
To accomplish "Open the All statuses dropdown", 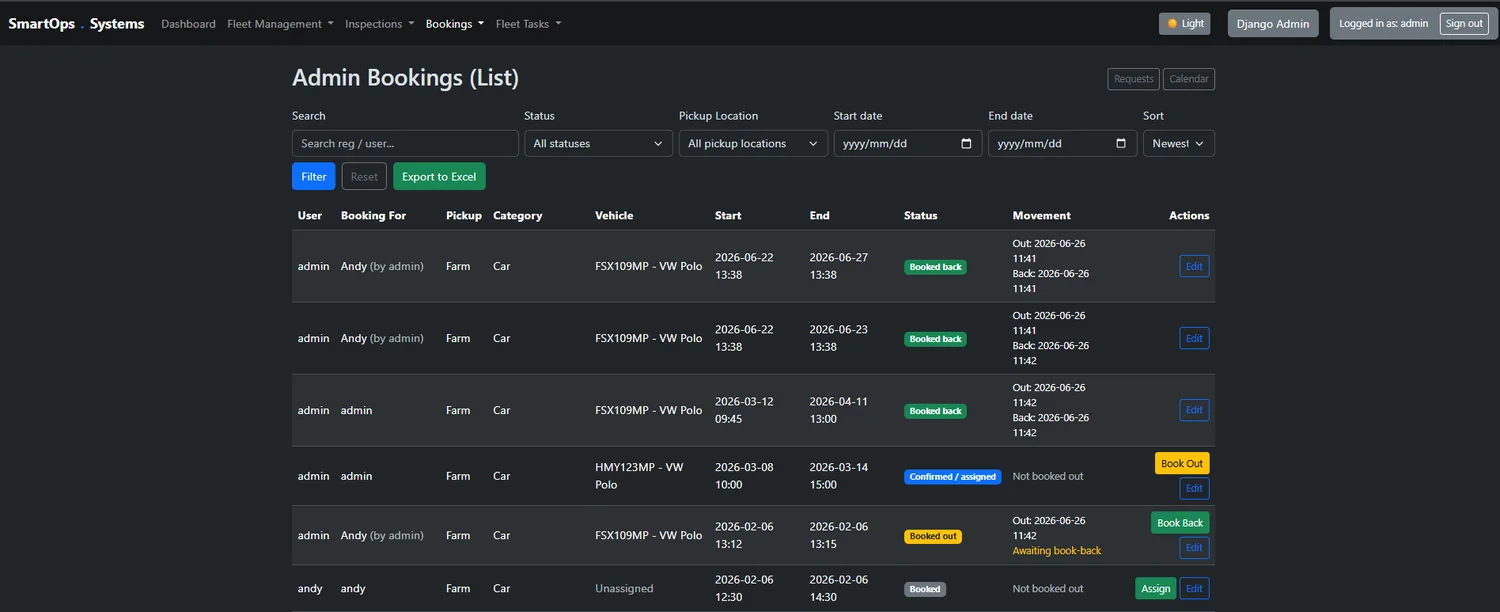I will coord(598,144).
